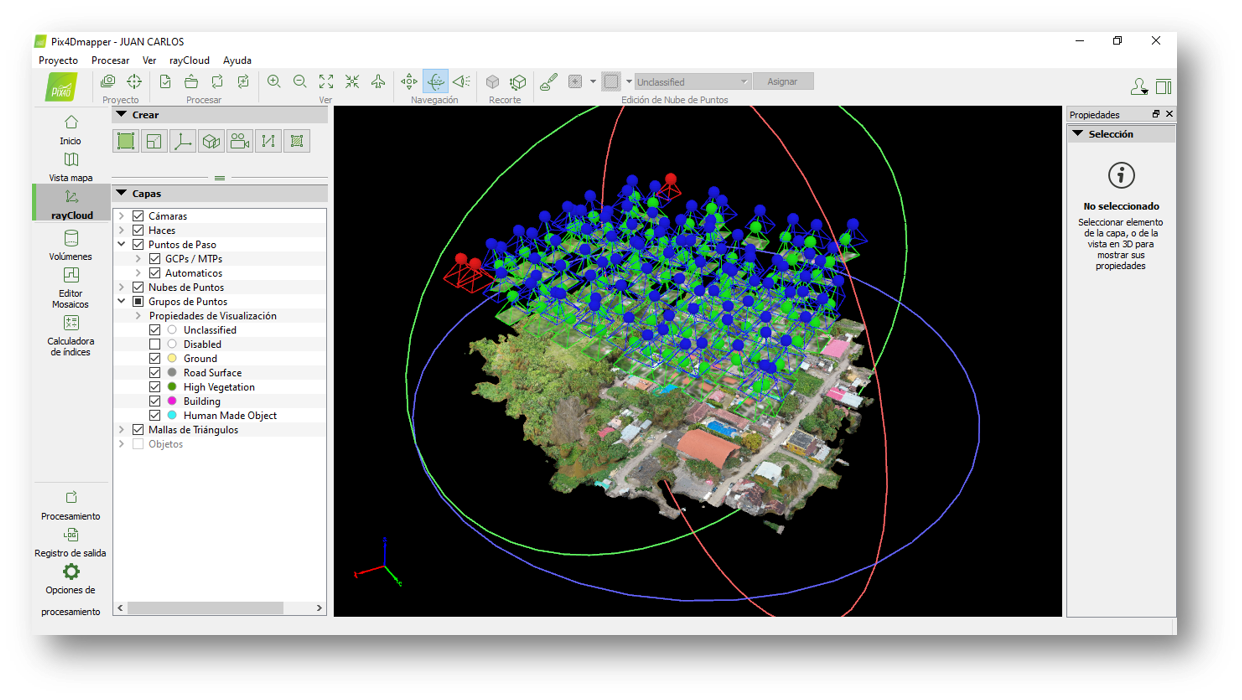Collapse the Grupos de Puntos node
This screenshot has height=700, width=1242.
click(122, 301)
